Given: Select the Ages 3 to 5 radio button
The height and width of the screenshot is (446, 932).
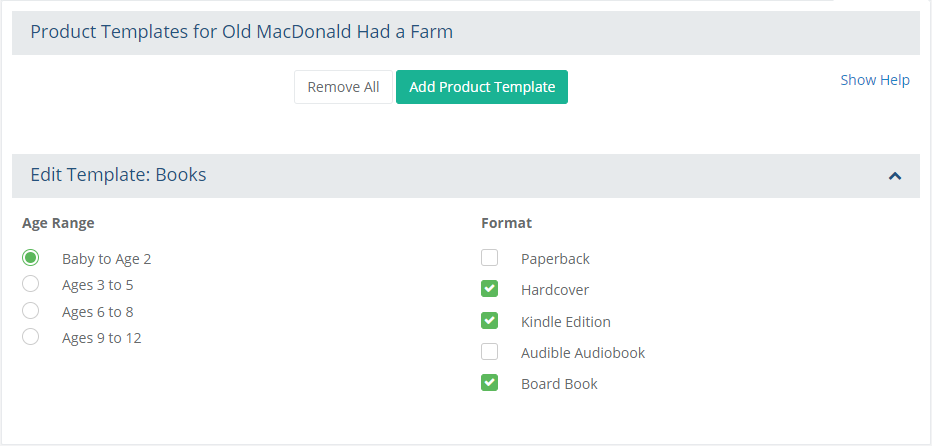Looking at the screenshot, I should tap(30, 284).
